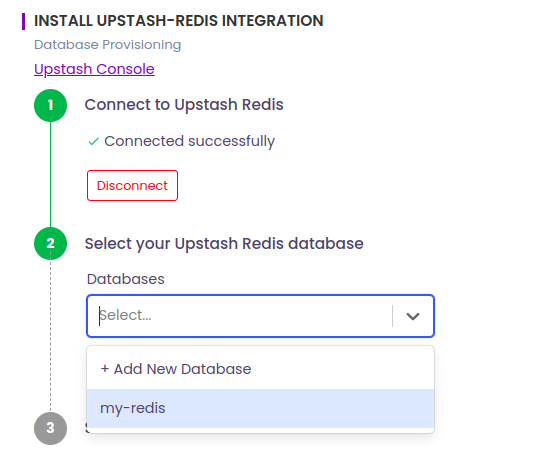The image size is (550, 475).
Task: Click the green step 2 circle
Action: [51, 243]
